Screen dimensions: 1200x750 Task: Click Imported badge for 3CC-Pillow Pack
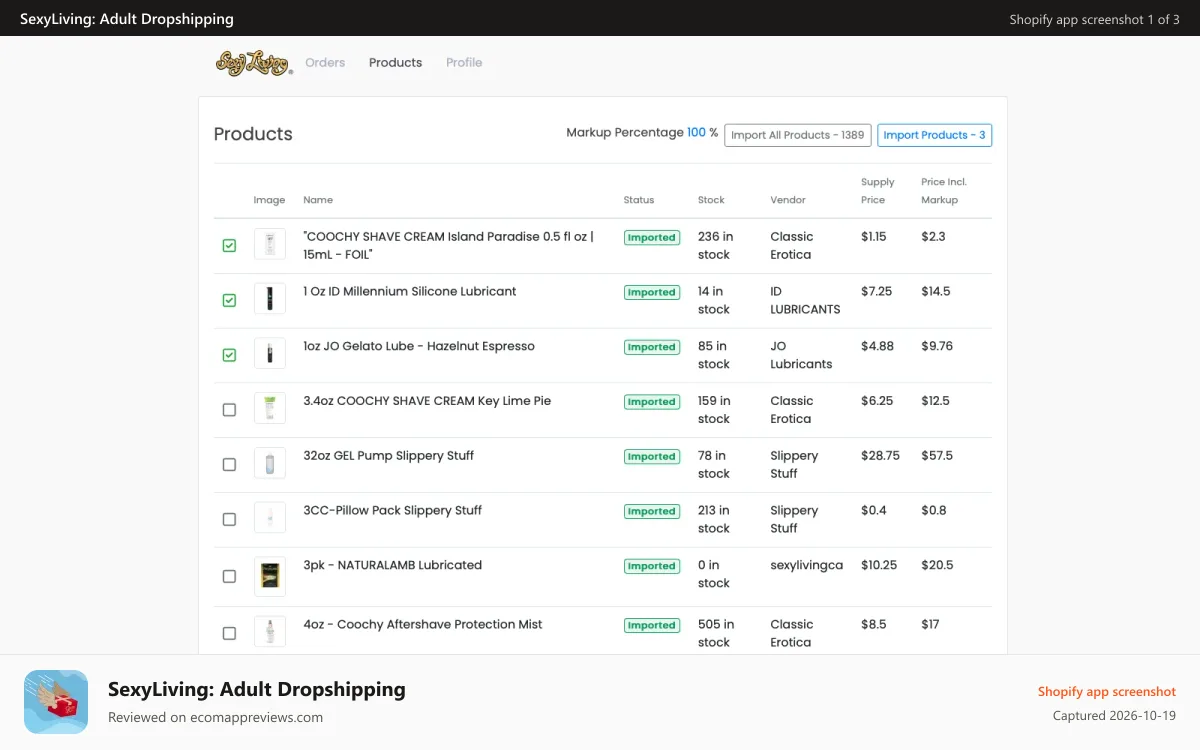652,511
